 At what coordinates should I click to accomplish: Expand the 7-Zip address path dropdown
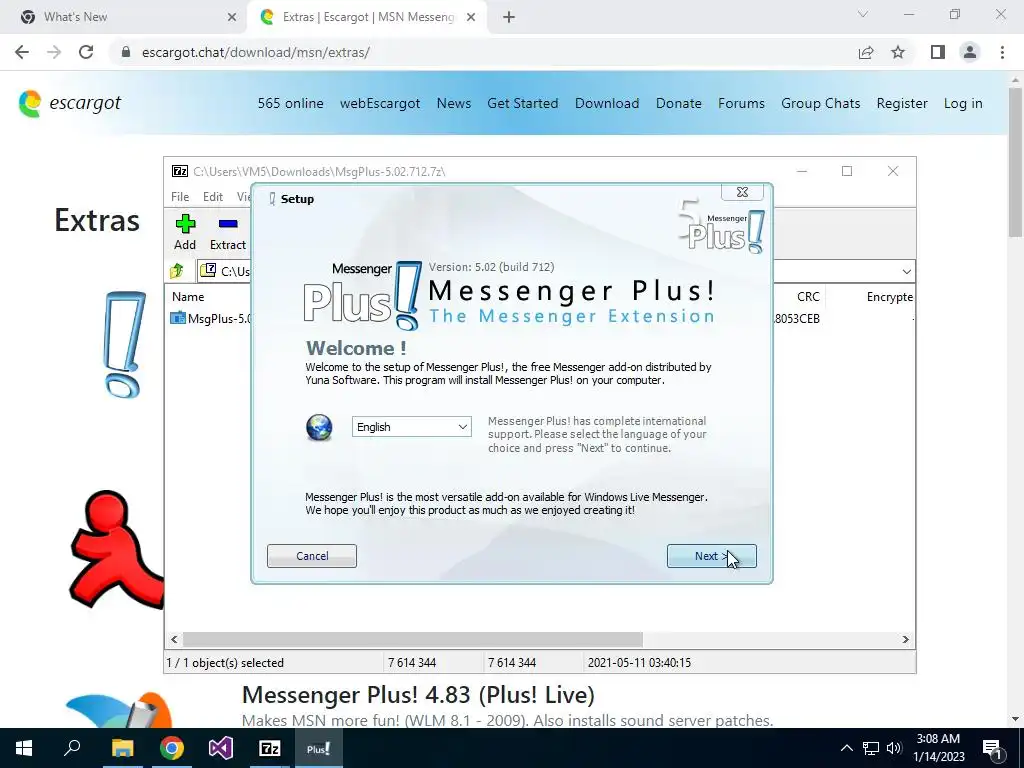pos(906,271)
